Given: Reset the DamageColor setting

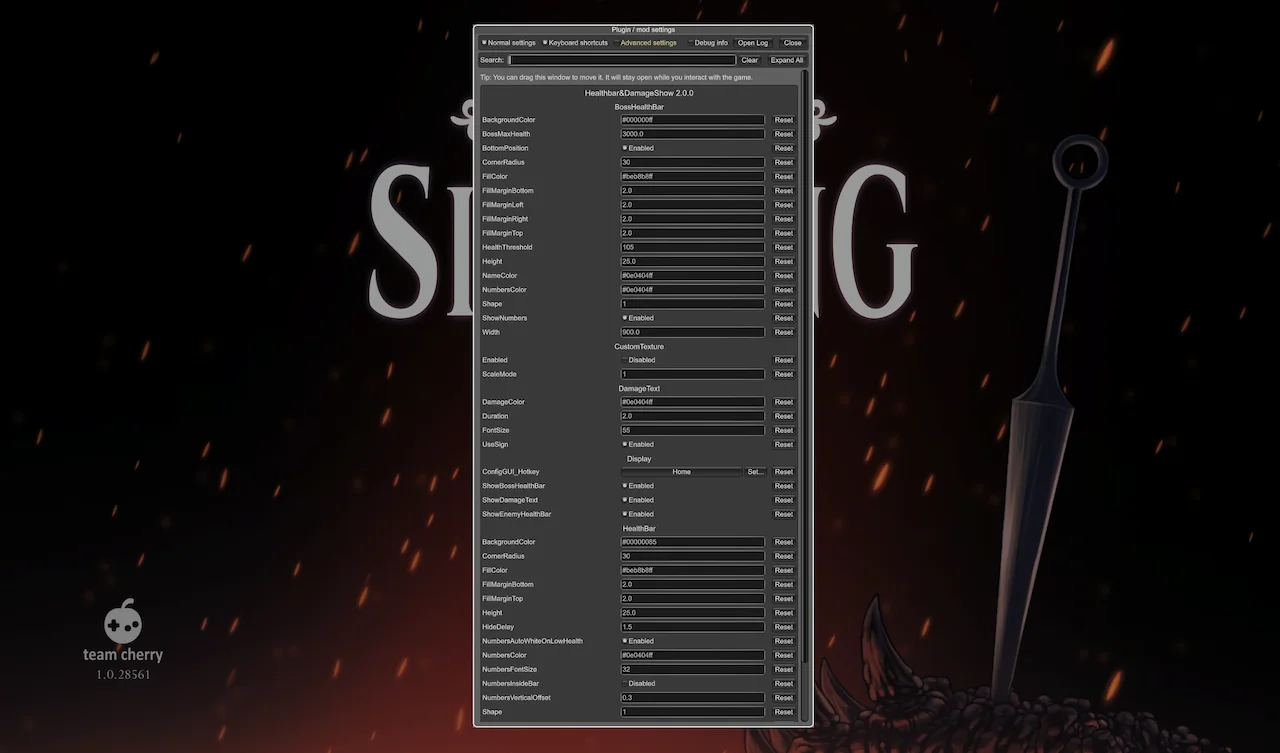Looking at the screenshot, I should click(x=784, y=402).
